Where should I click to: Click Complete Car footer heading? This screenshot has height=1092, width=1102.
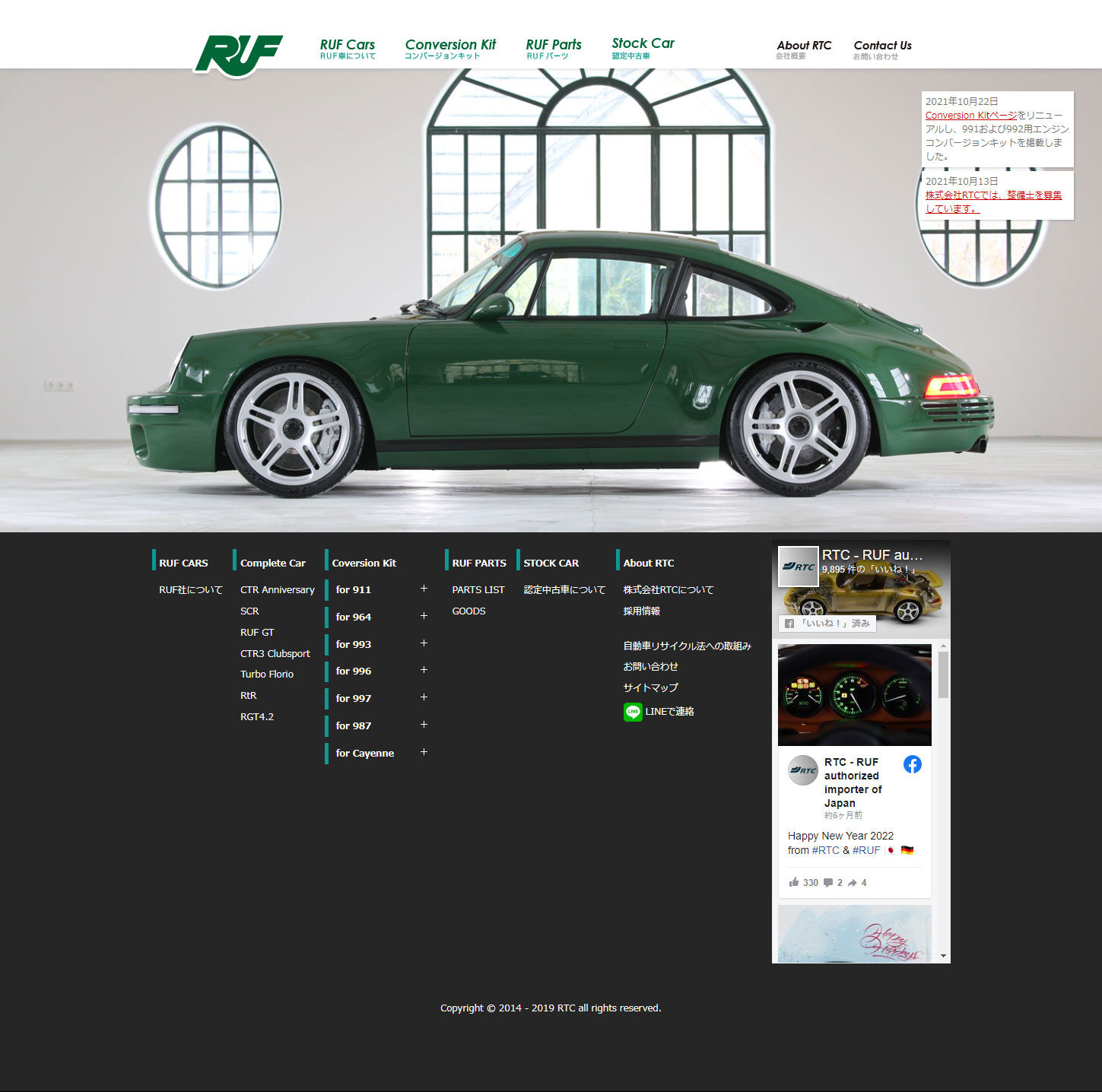(x=273, y=563)
